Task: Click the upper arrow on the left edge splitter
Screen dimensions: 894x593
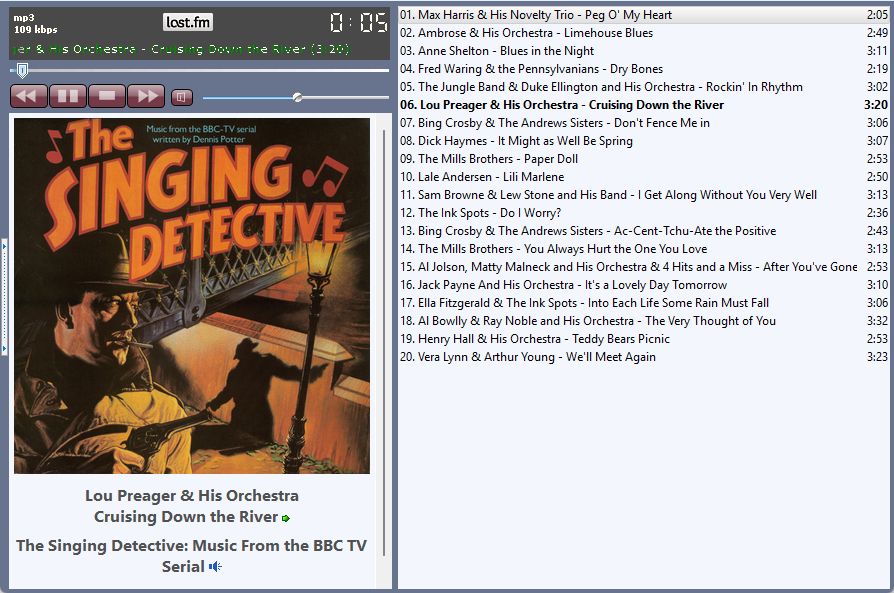Action: [x=4, y=247]
